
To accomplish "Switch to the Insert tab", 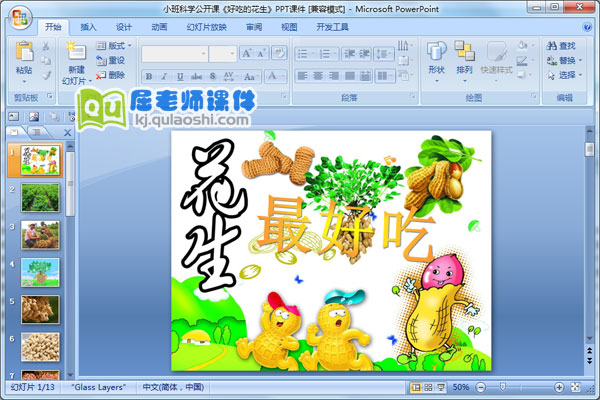I will tap(88, 27).
